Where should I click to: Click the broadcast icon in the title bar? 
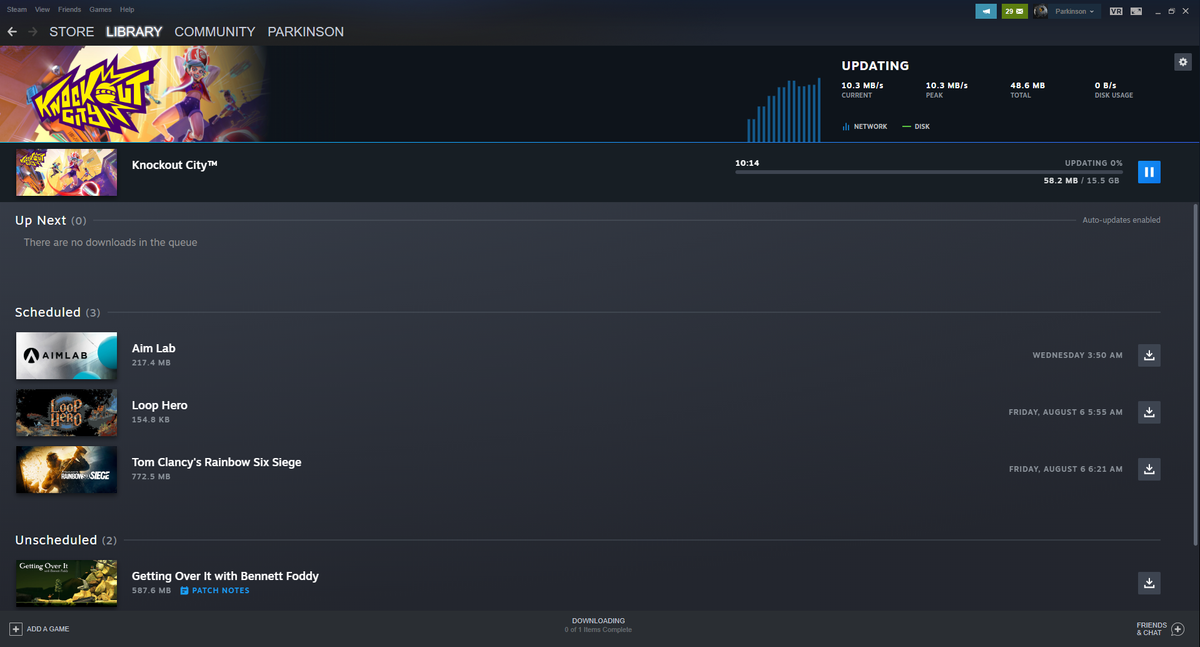[985, 11]
